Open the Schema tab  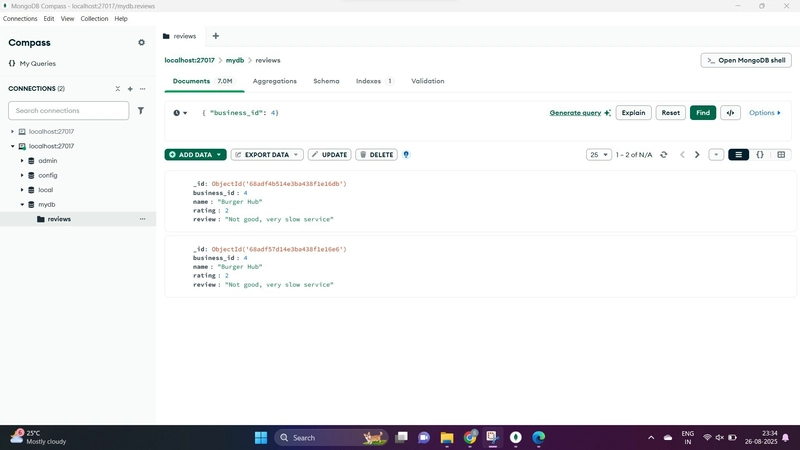click(x=326, y=81)
